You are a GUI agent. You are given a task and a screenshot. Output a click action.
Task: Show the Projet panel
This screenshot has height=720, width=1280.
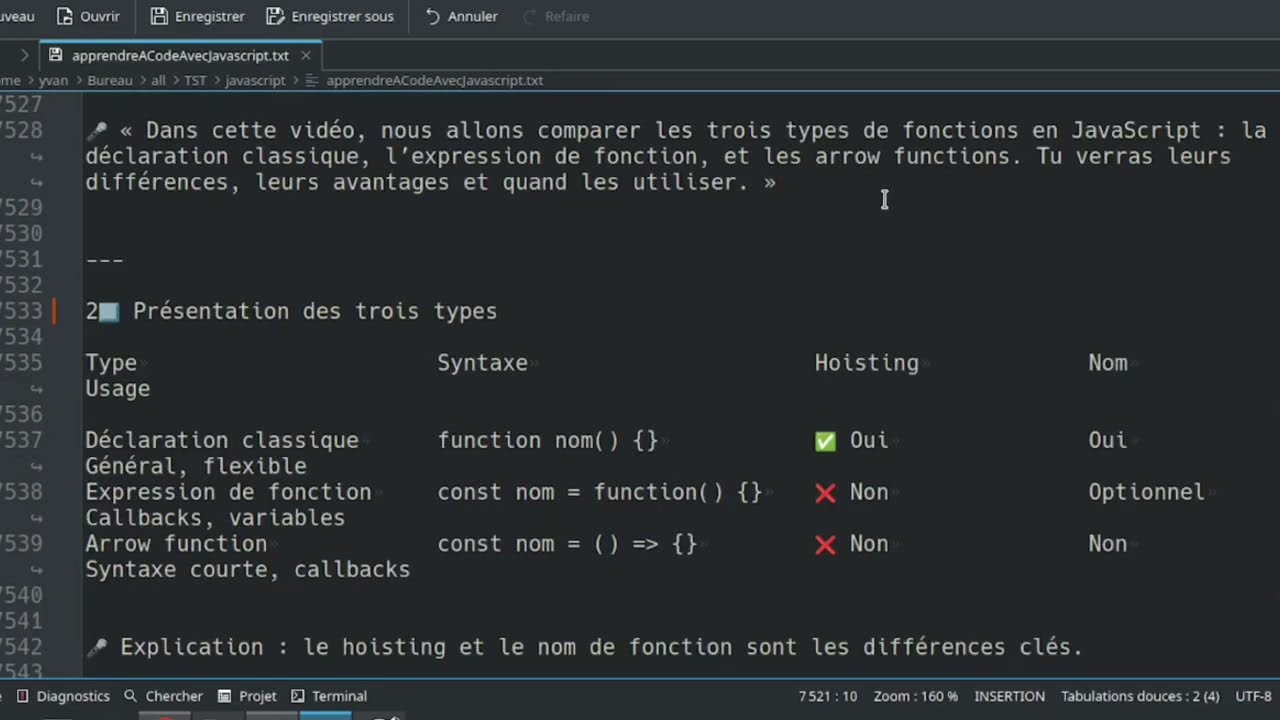click(247, 696)
